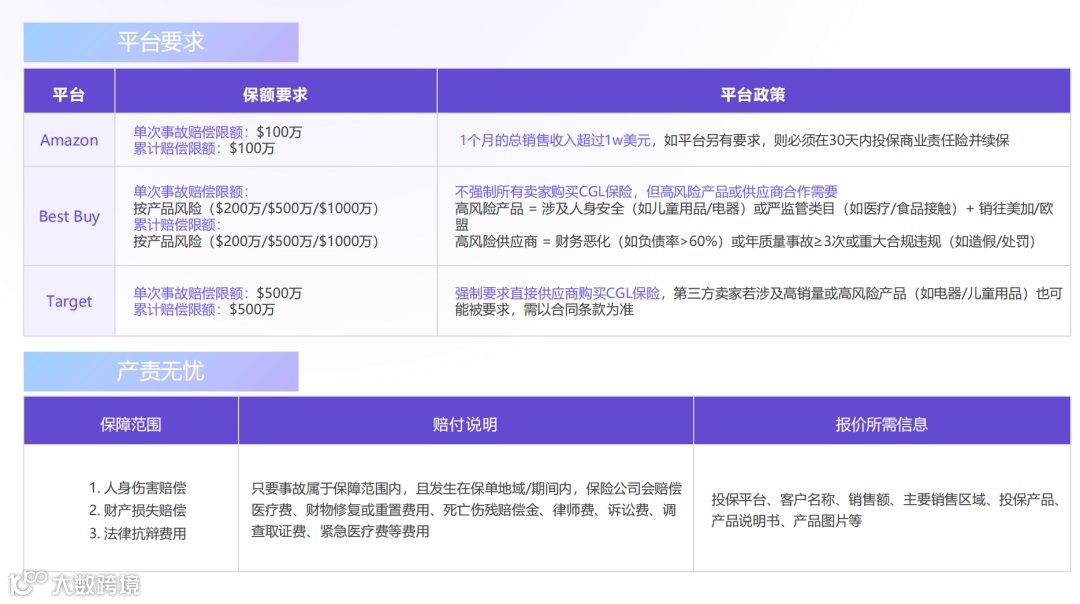Screen dimensions: 1080x604
Task: Click list item 3. 法律抗辩费用
Action: tap(138, 533)
